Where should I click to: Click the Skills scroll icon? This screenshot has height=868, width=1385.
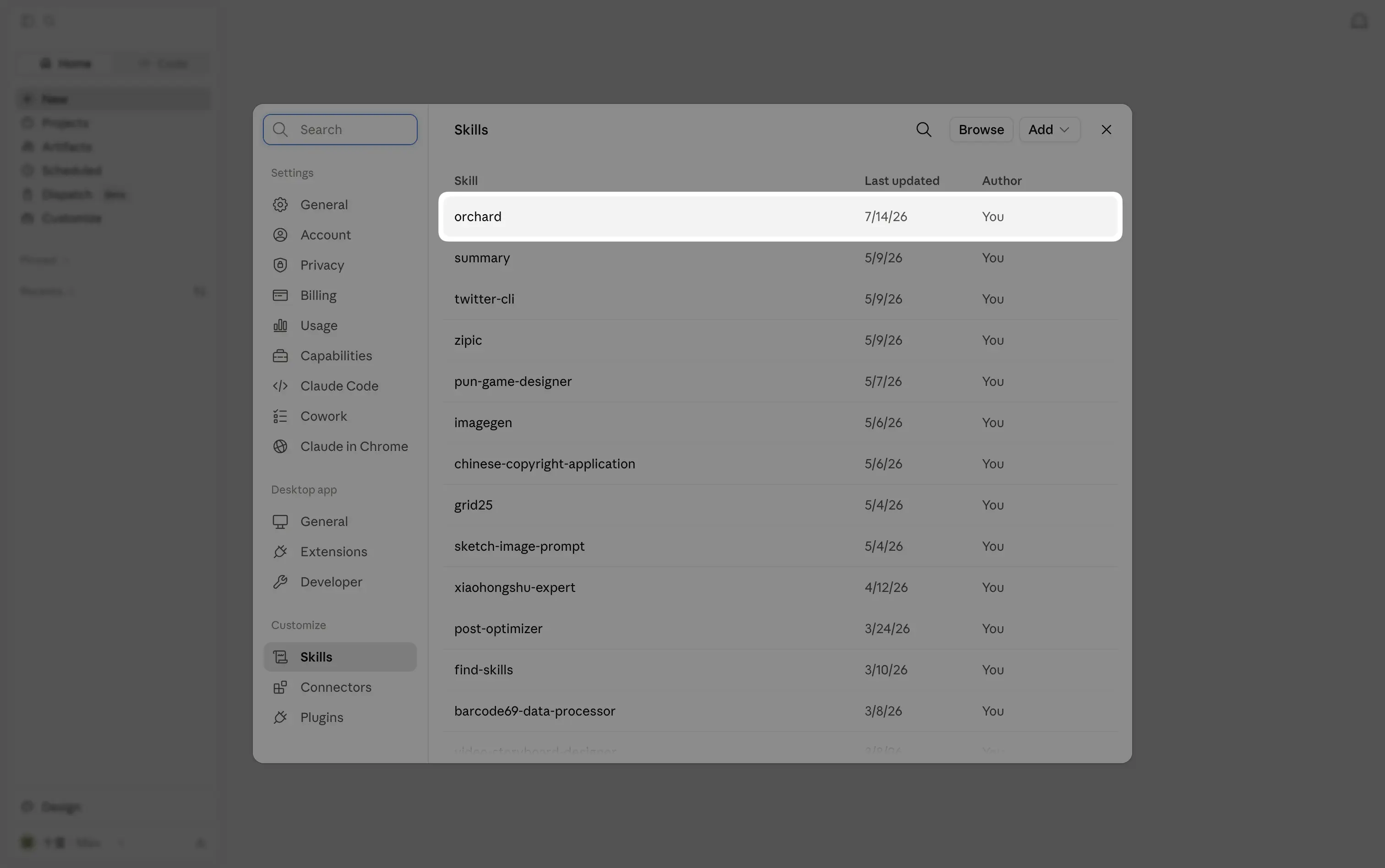click(x=280, y=657)
